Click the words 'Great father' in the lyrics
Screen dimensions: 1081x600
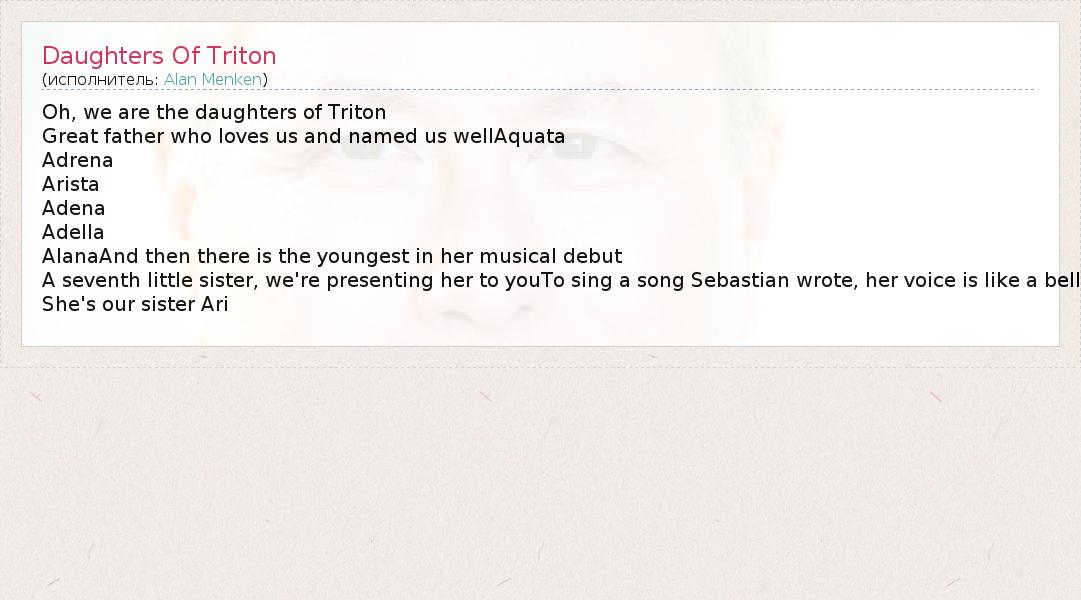[x=102, y=136]
